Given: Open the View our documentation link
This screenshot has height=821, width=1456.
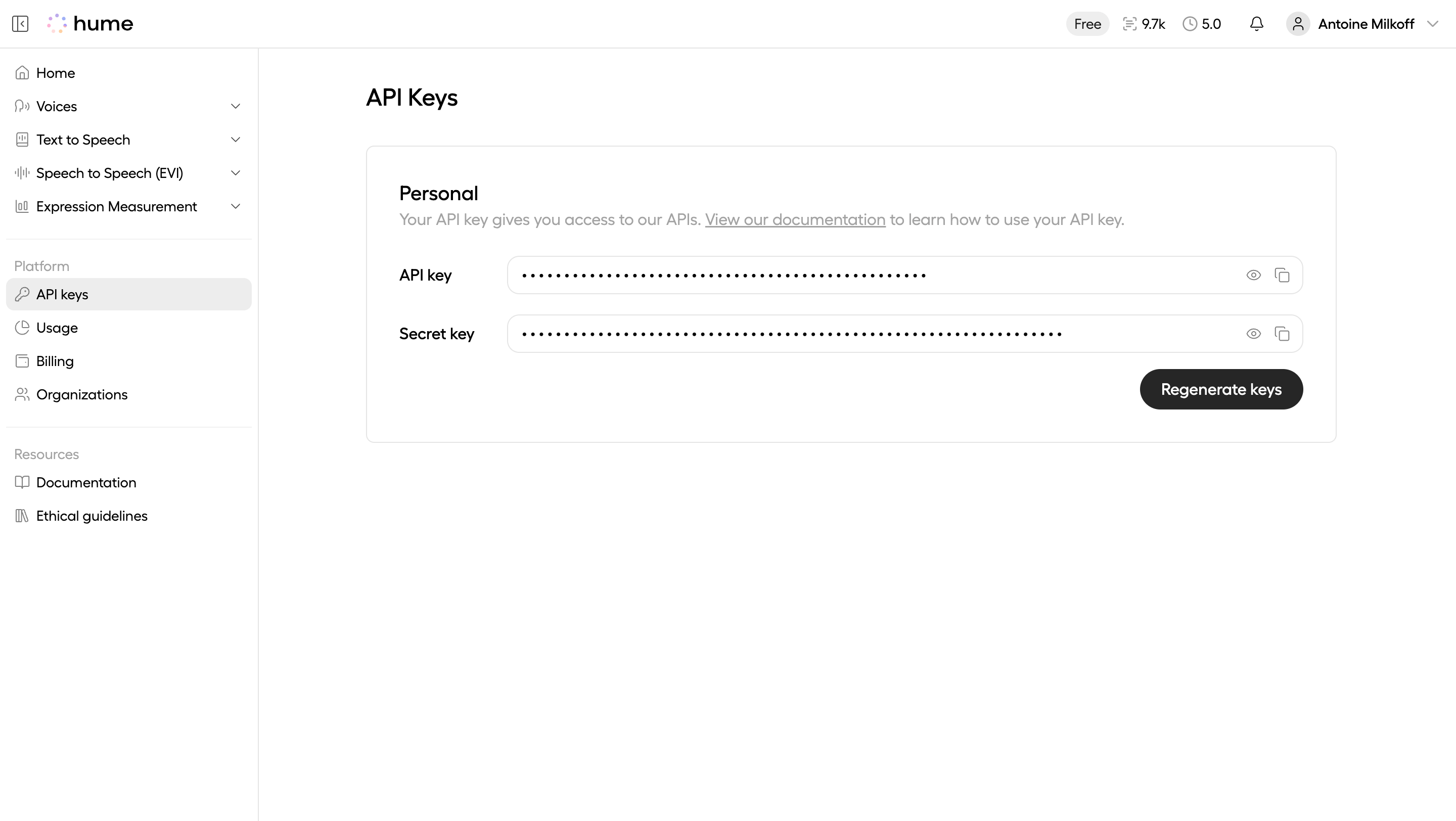Looking at the screenshot, I should click(x=795, y=220).
